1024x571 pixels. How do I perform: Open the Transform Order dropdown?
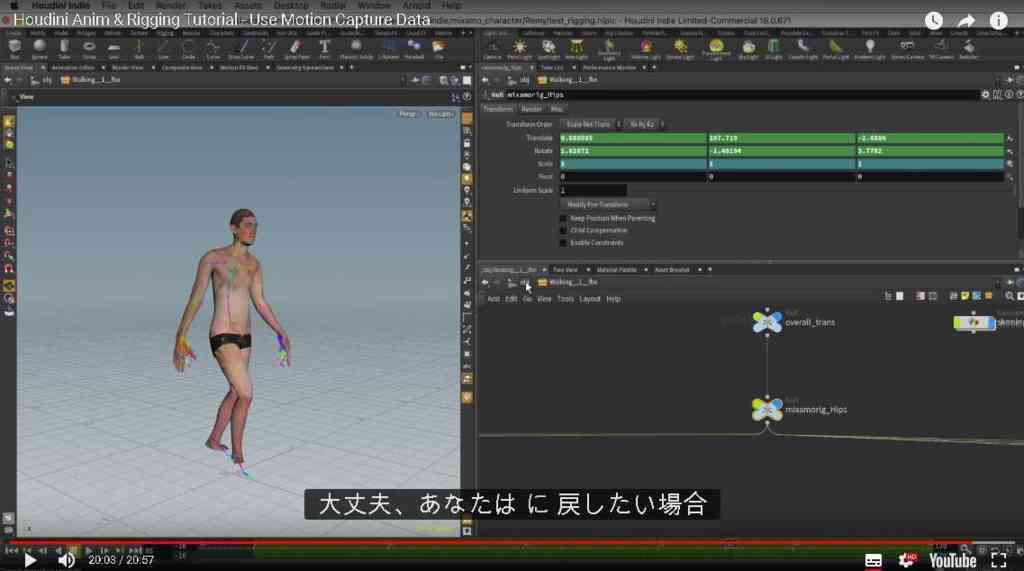pos(590,124)
